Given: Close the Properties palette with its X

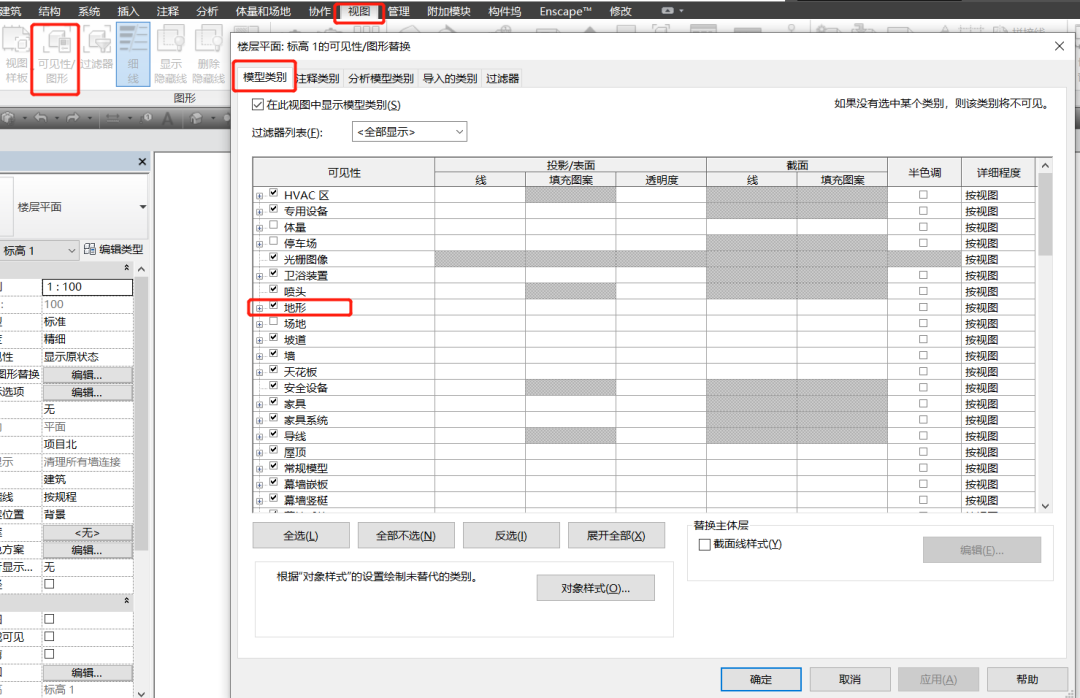Looking at the screenshot, I should (142, 161).
